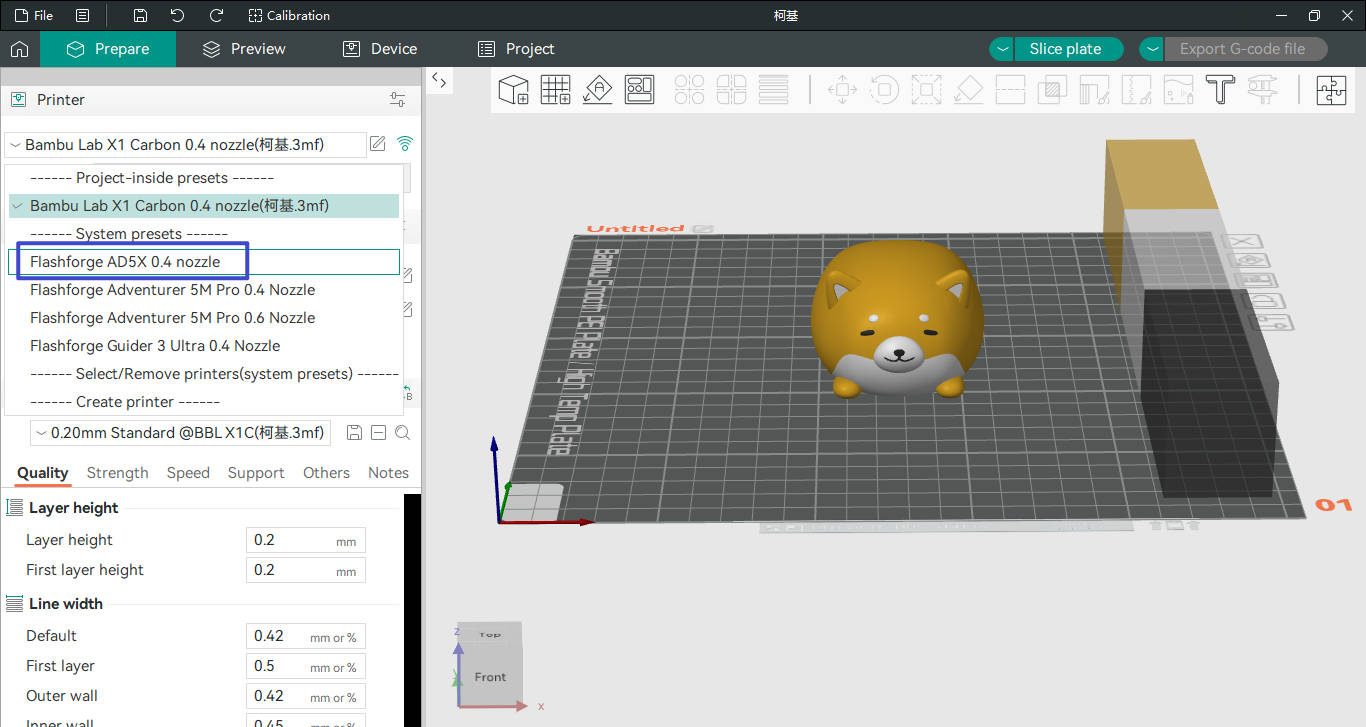The height and width of the screenshot is (727, 1366).
Task: Click the green Wi-Fi connection icon
Action: pyautogui.click(x=404, y=144)
